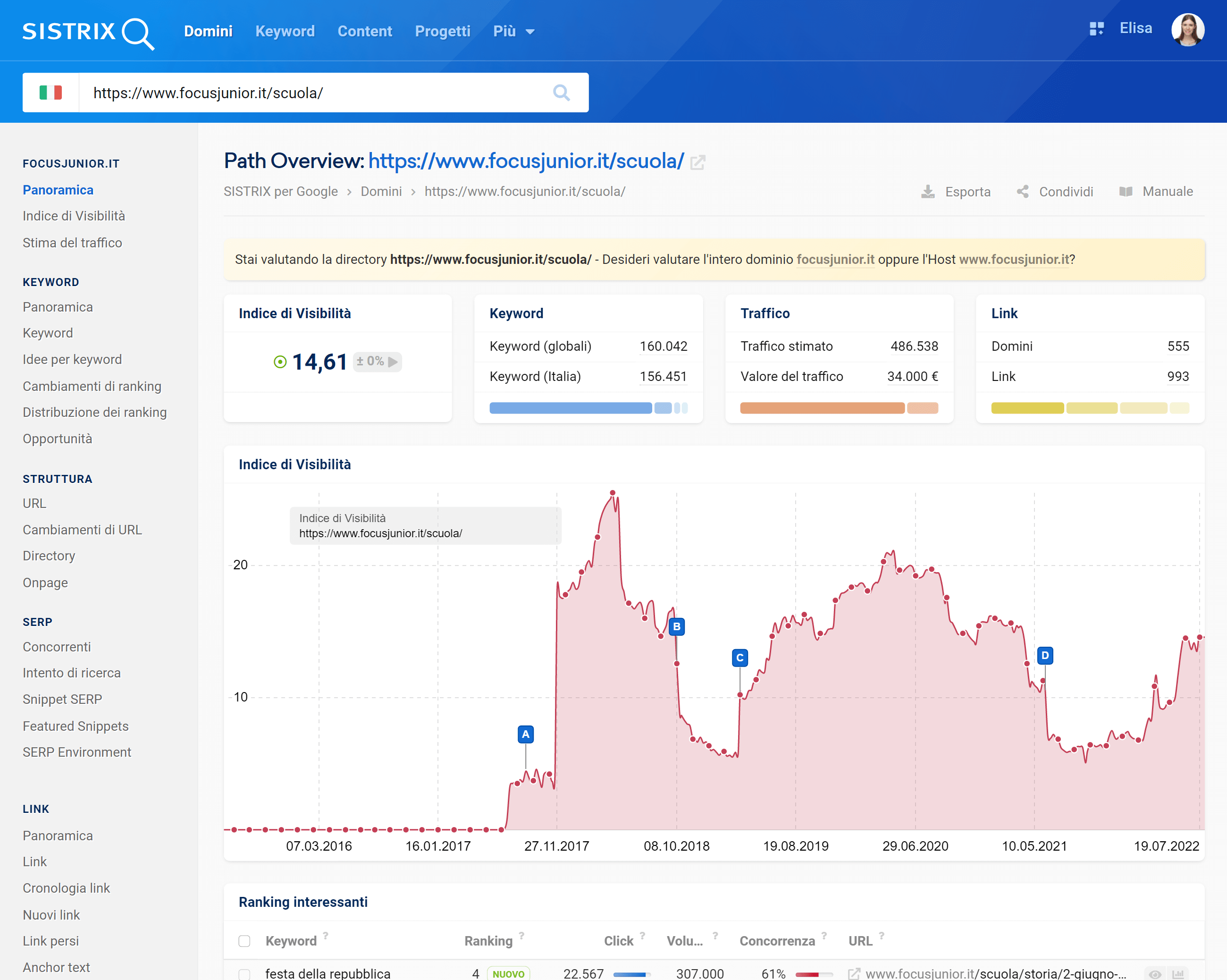This screenshot has height=980, width=1227.
Task: Open Anchor text in sidebar
Action: point(56,967)
